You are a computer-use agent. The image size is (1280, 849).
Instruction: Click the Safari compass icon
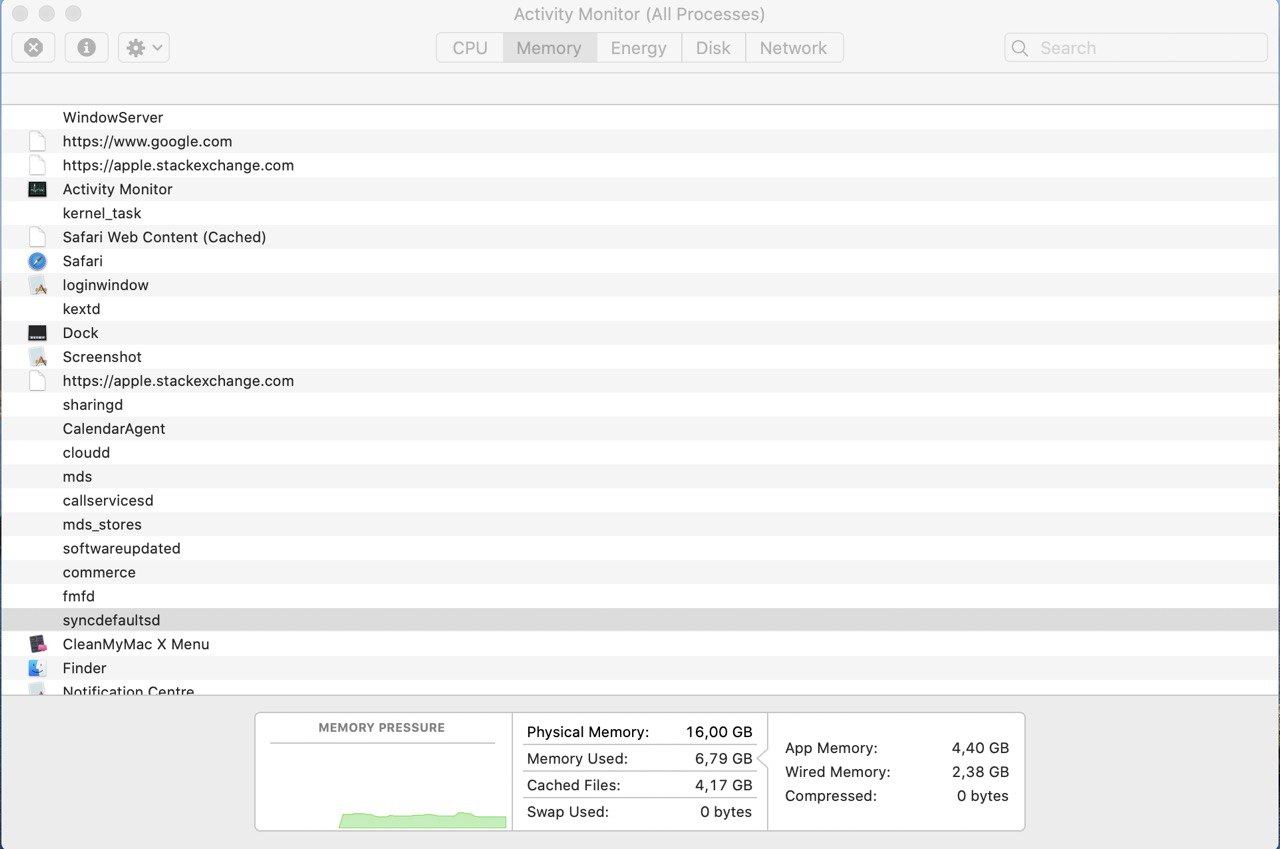pos(38,261)
